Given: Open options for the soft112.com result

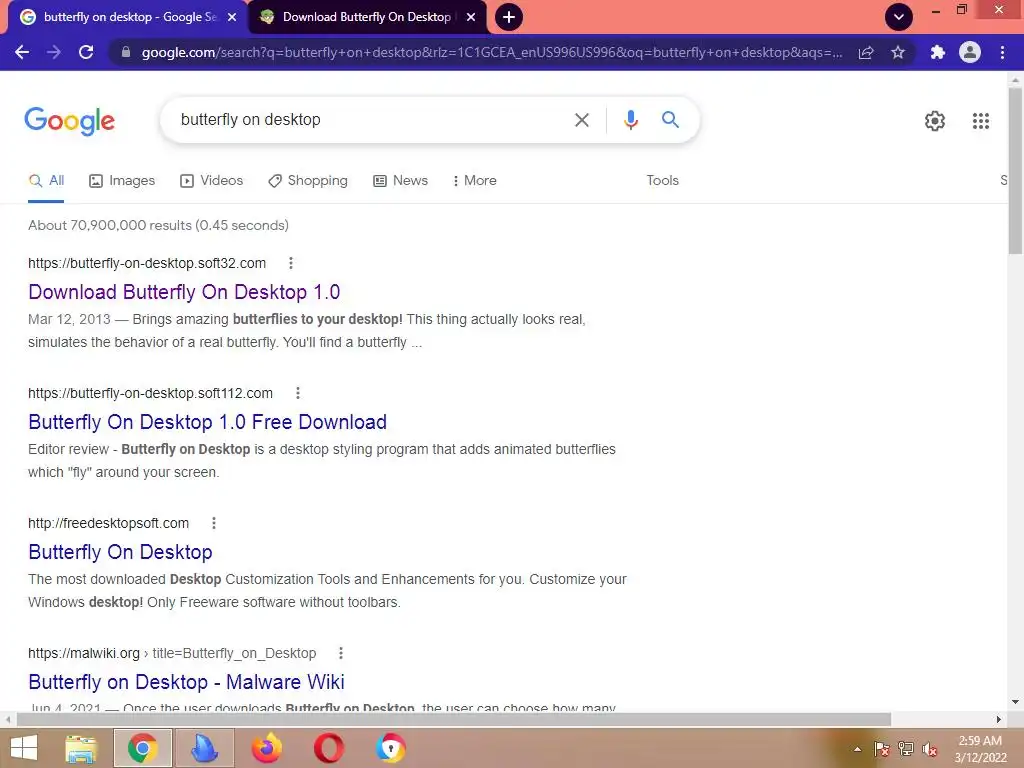Looking at the screenshot, I should [x=298, y=393].
